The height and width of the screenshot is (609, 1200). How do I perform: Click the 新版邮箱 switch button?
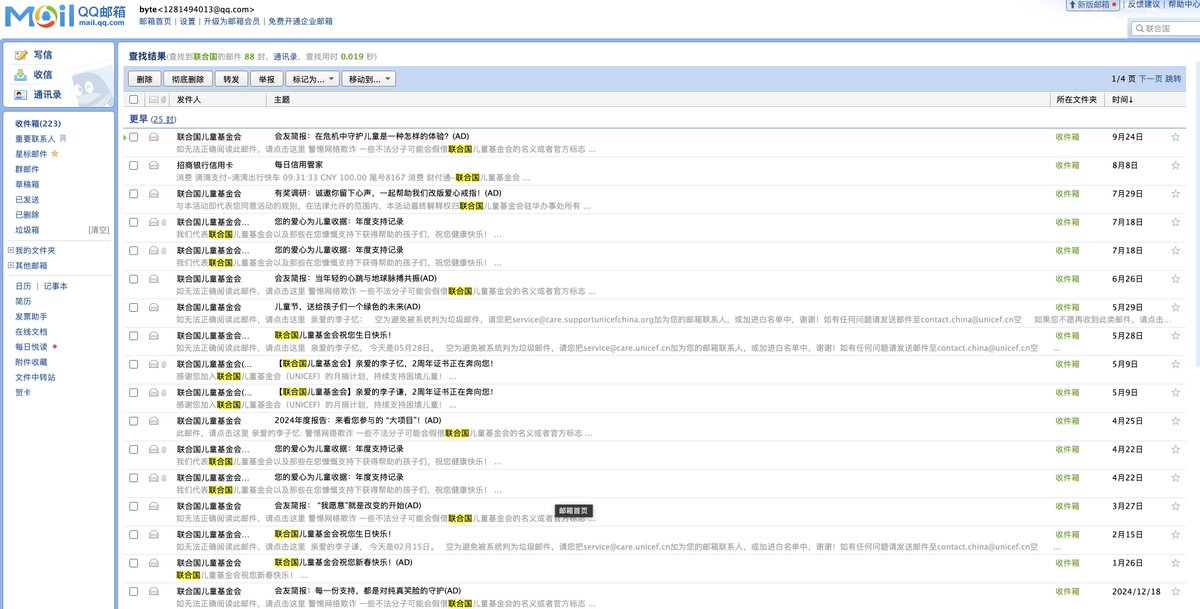coord(1093,5)
